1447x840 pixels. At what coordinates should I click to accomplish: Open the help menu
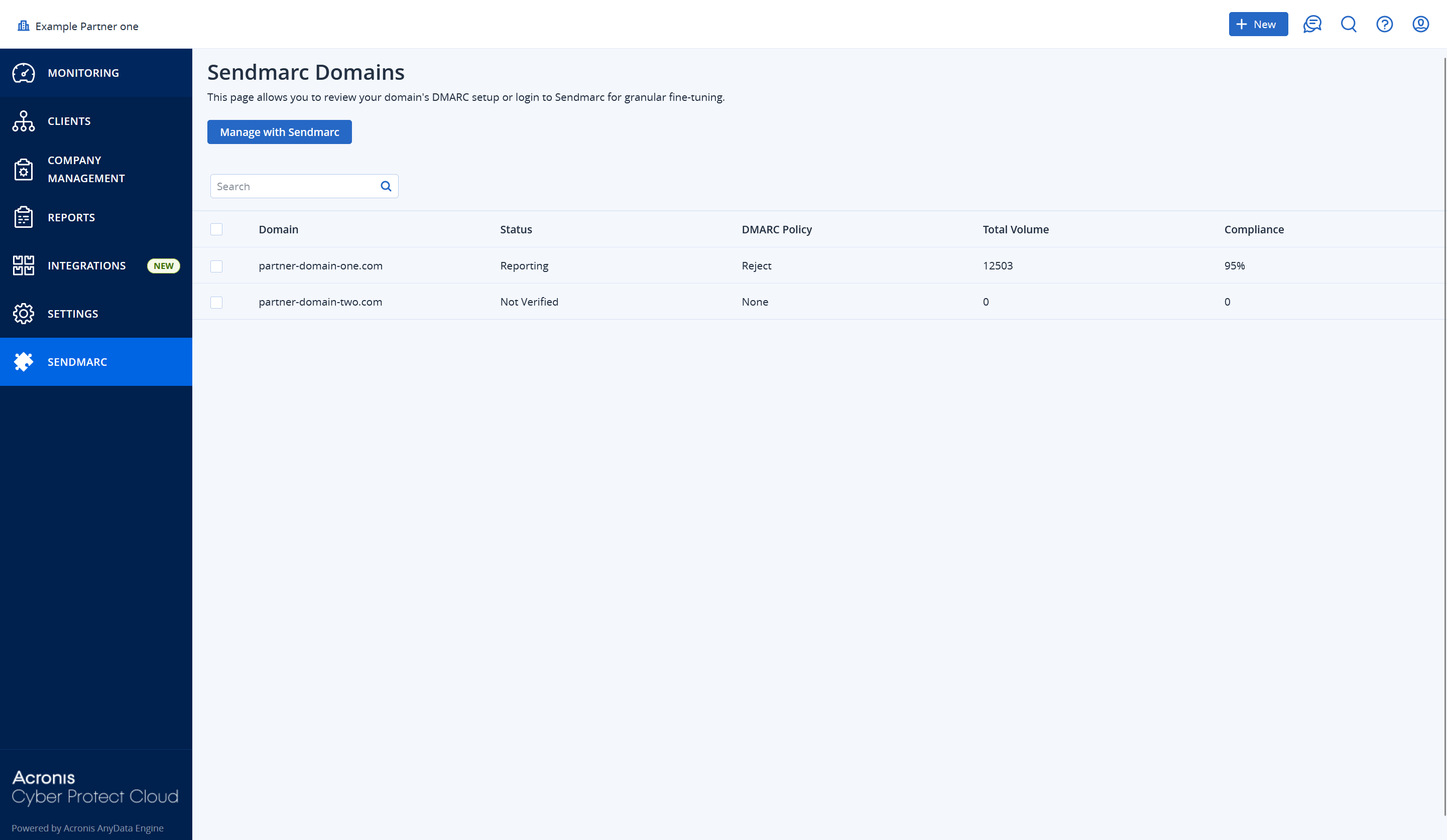click(x=1384, y=24)
